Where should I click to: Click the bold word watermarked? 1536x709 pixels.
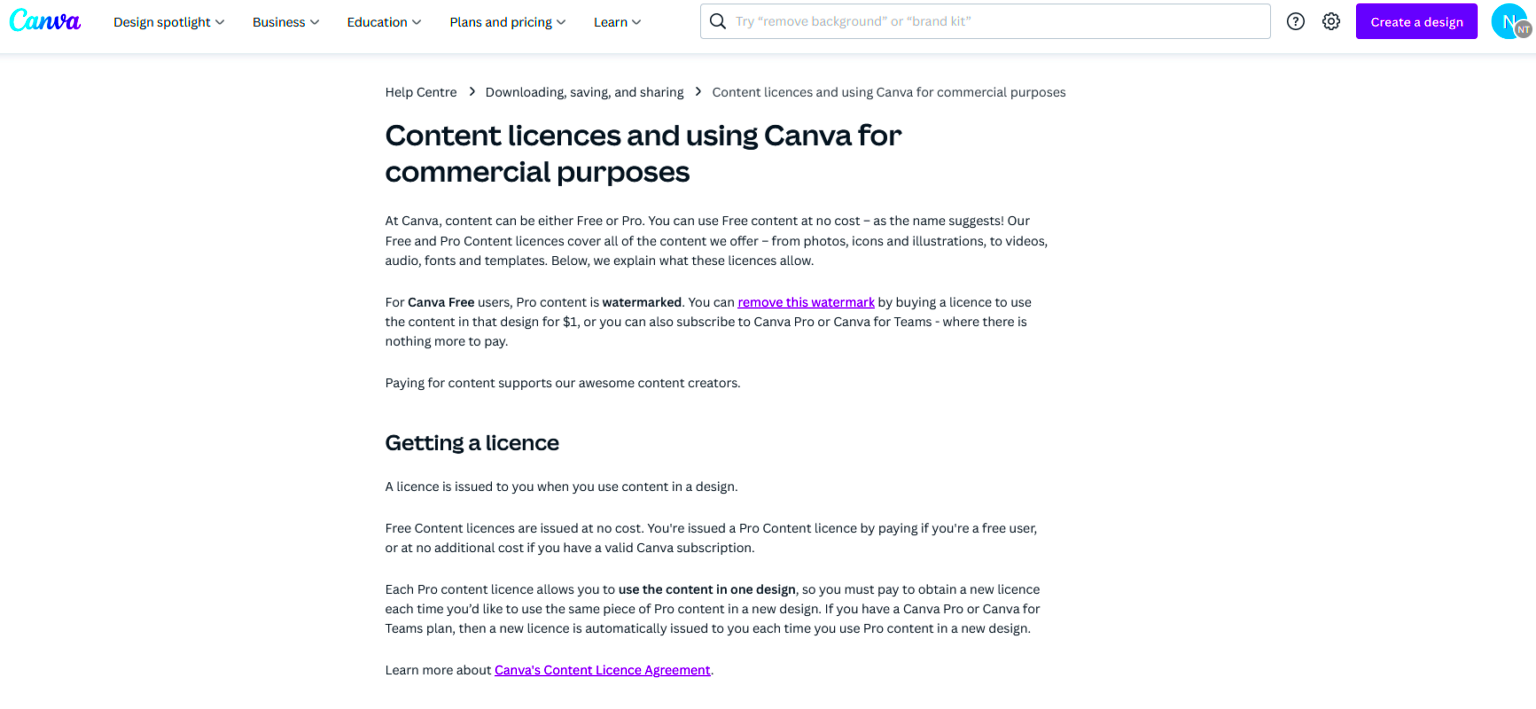tap(642, 302)
